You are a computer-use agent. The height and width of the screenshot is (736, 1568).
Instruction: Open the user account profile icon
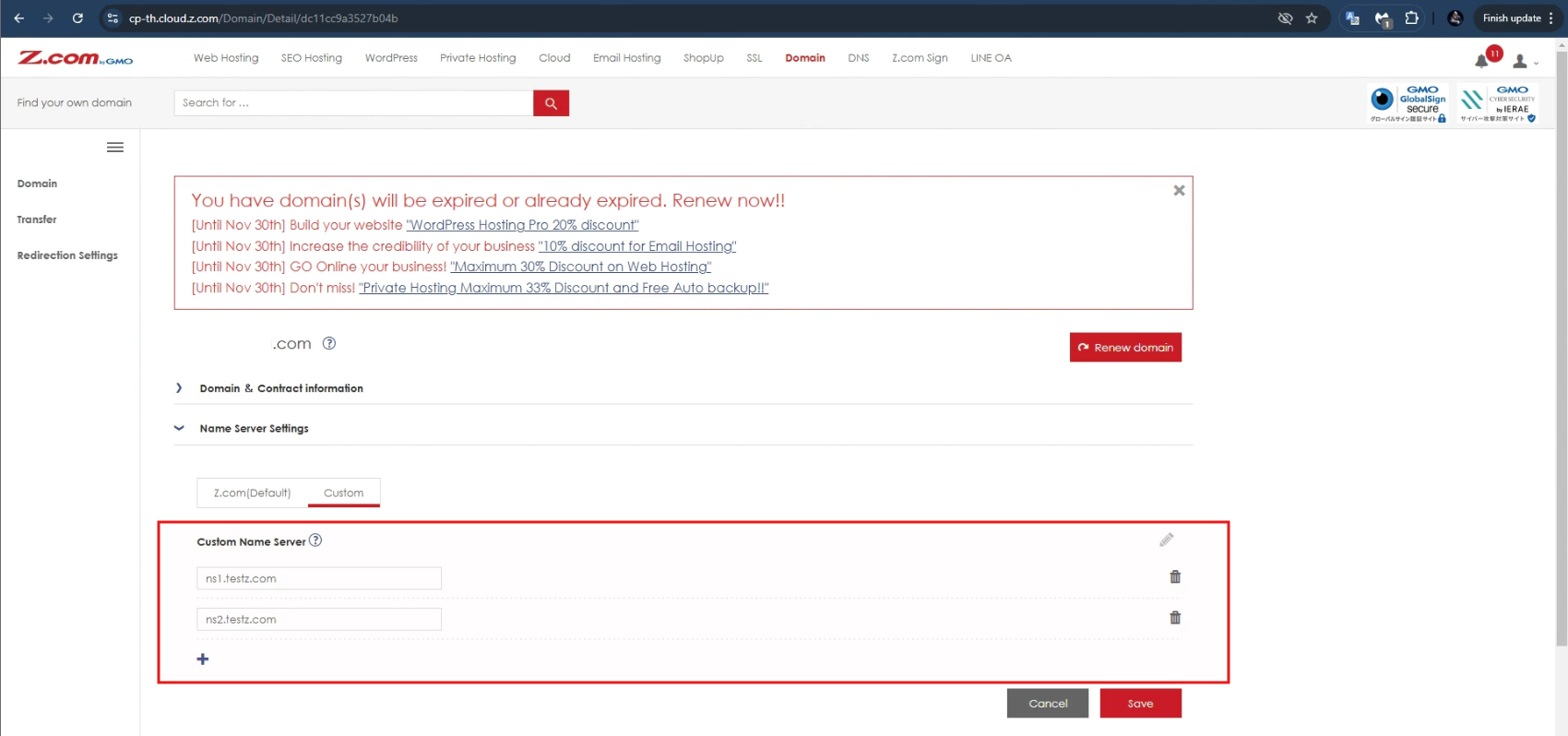[x=1520, y=62]
